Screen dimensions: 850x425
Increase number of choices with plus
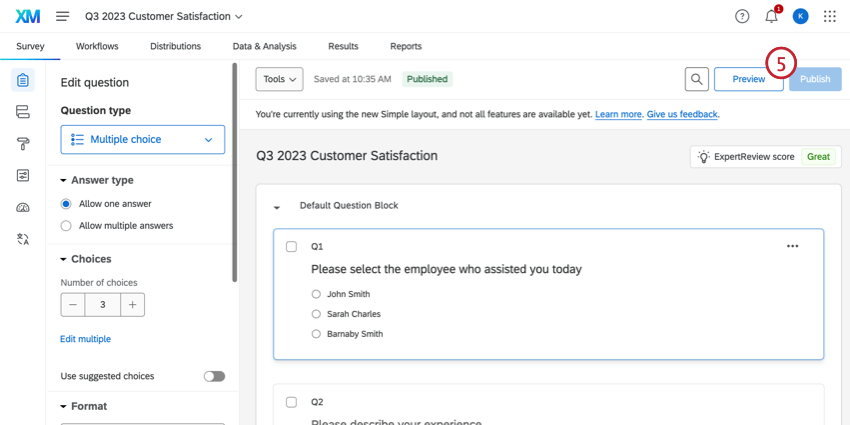(134, 304)
